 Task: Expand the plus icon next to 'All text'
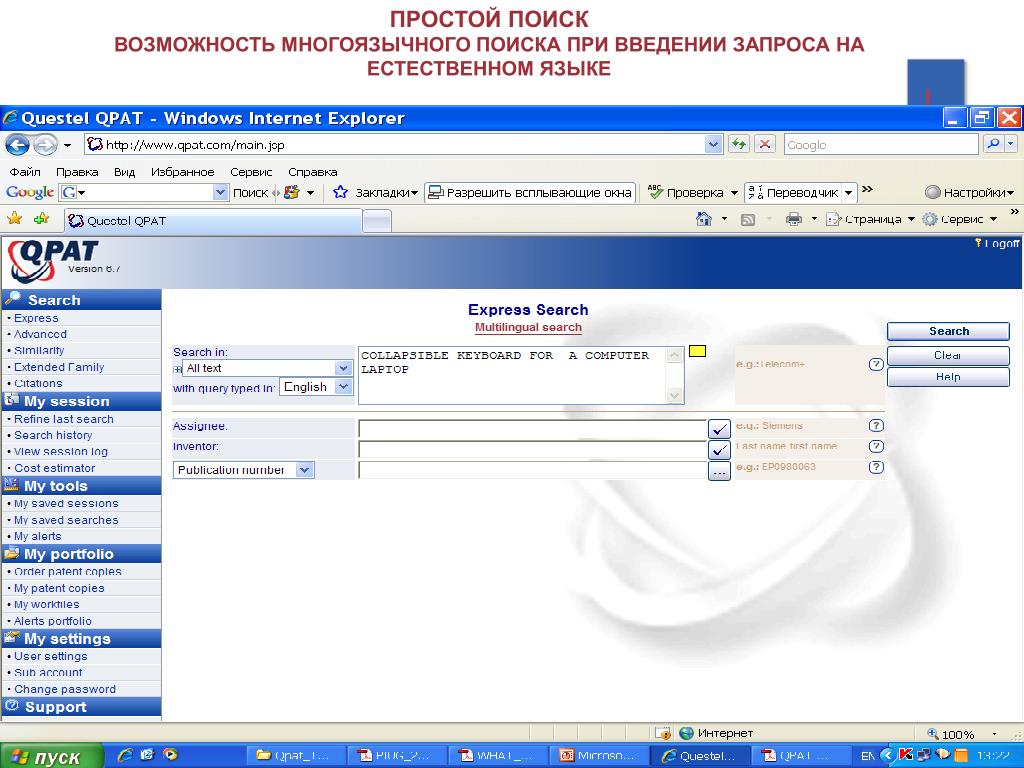coord(177,369)
